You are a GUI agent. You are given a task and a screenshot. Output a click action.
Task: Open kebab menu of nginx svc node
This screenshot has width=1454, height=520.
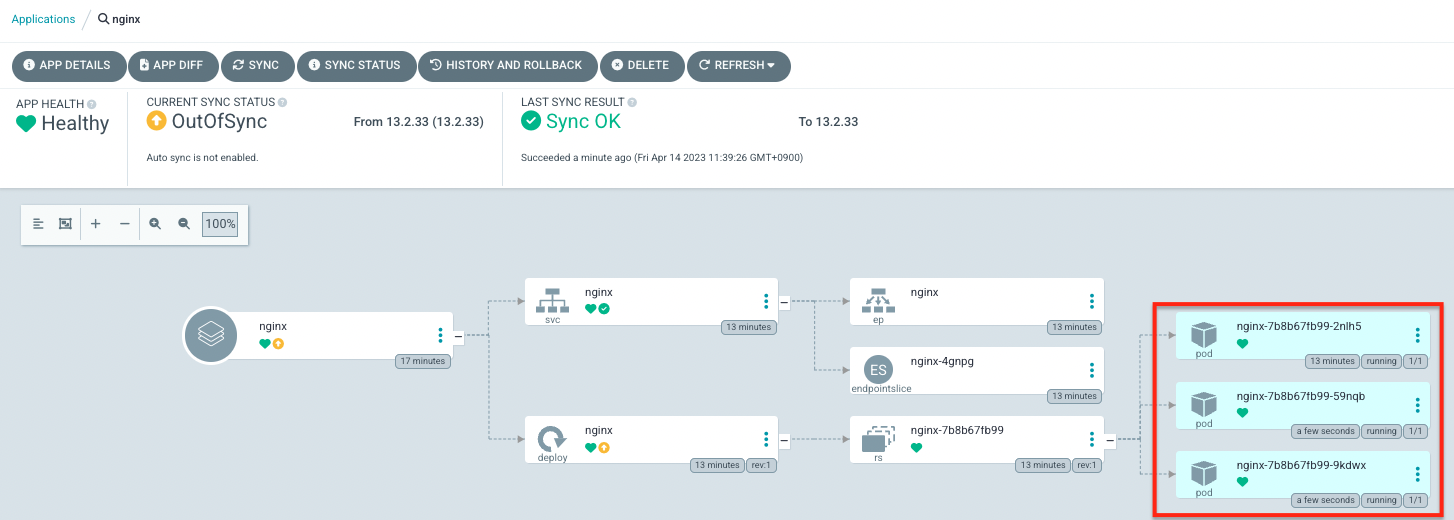[766, 301]
